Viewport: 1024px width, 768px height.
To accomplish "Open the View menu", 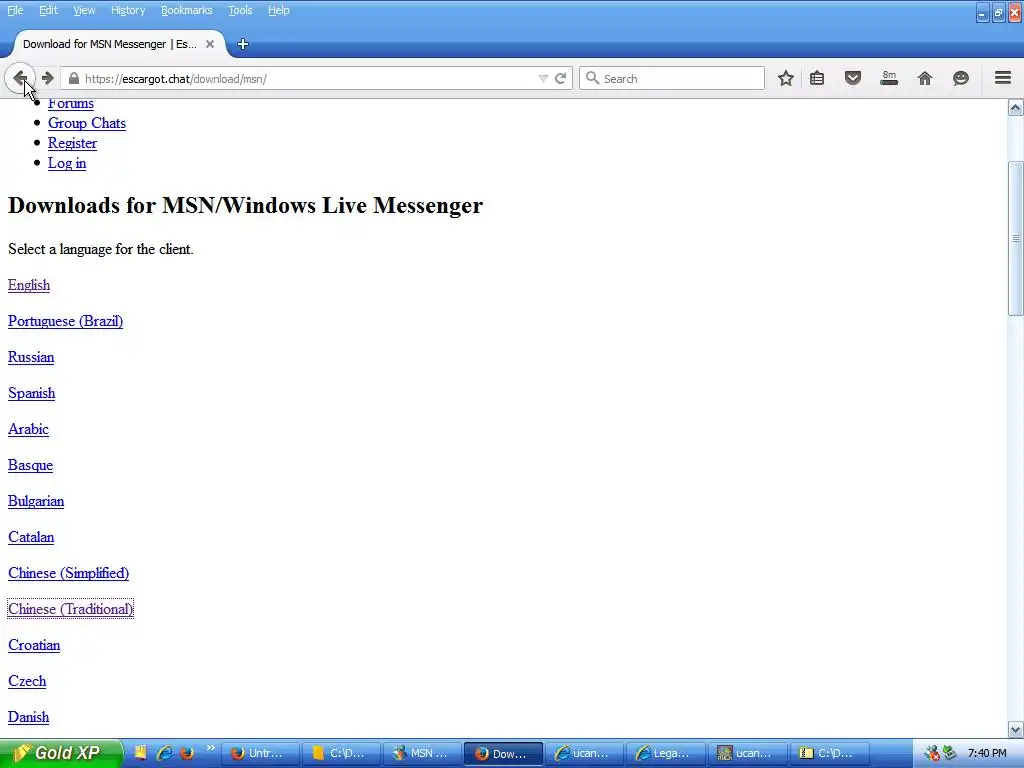I will point(84,10).
